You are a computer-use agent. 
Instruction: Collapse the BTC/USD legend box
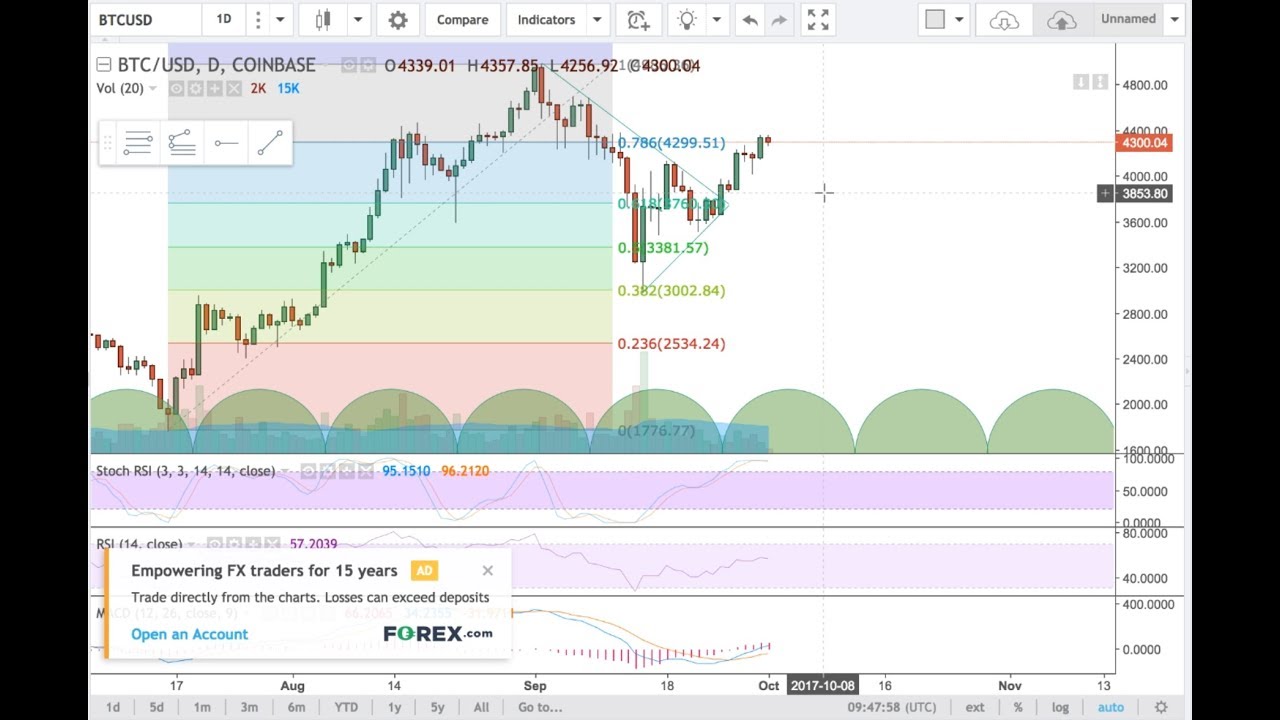103,65
